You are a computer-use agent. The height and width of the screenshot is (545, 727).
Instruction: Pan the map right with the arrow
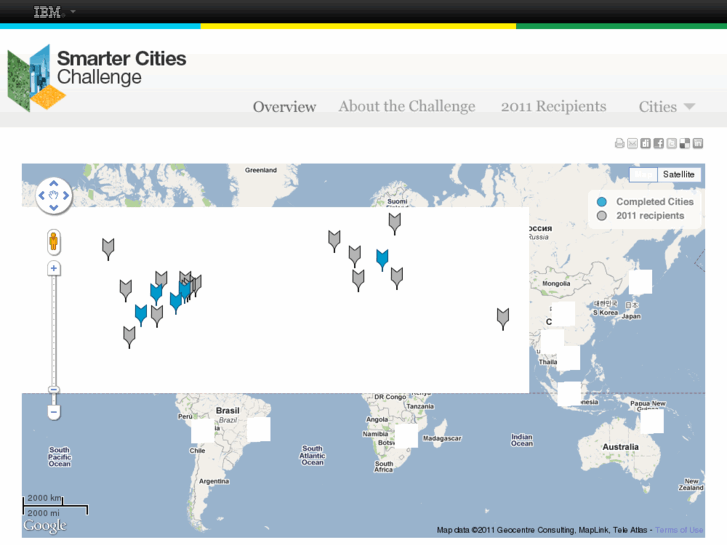(66, 195)
